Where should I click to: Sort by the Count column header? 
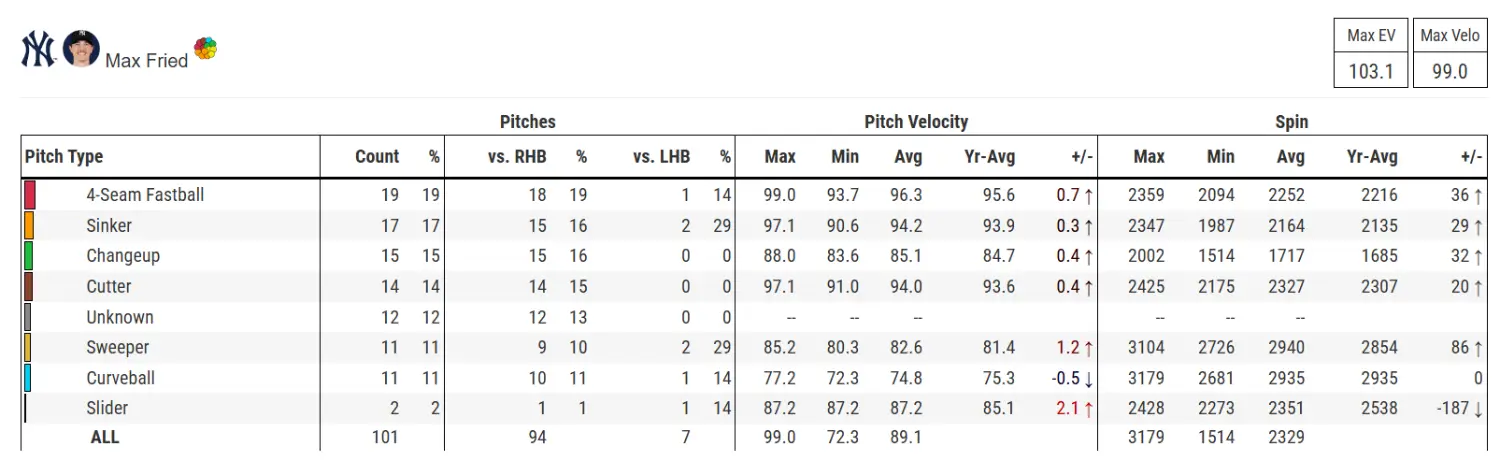[377, 157]
